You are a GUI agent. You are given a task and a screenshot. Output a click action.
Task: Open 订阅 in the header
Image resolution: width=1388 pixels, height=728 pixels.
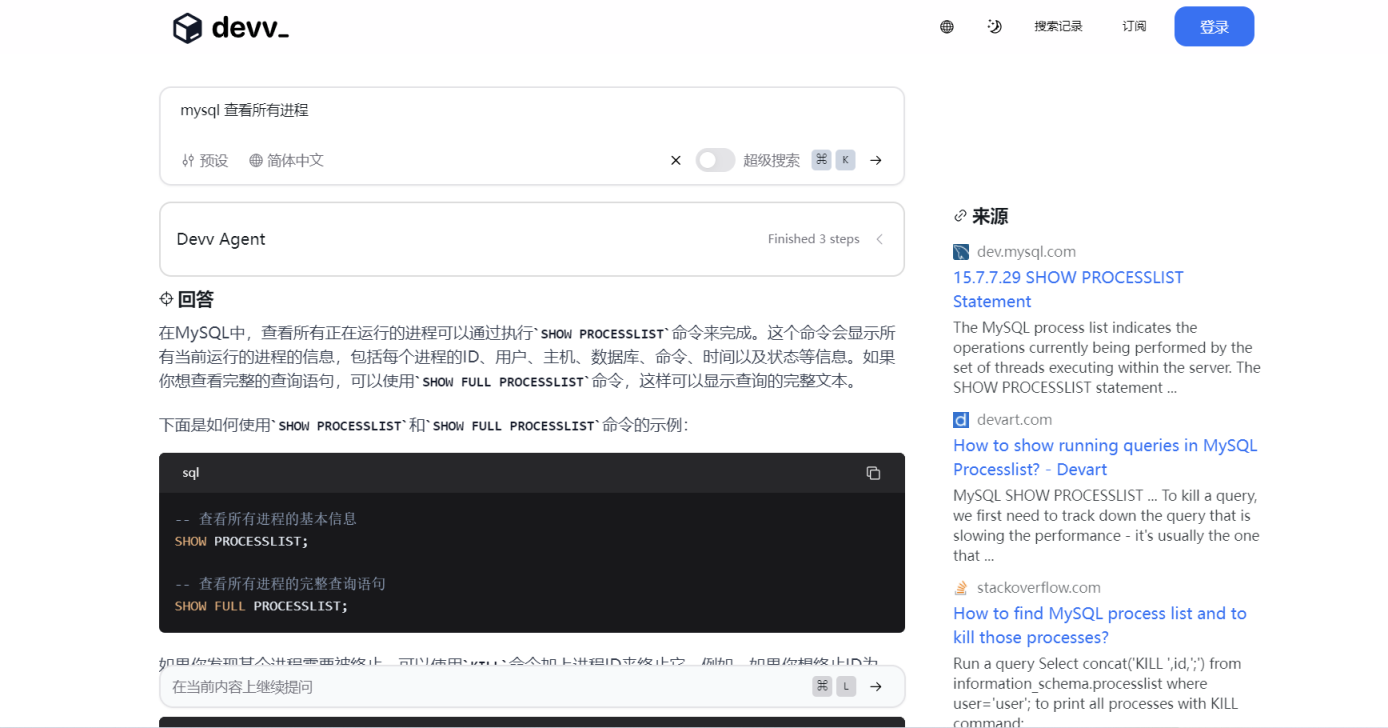[1134, 27]
